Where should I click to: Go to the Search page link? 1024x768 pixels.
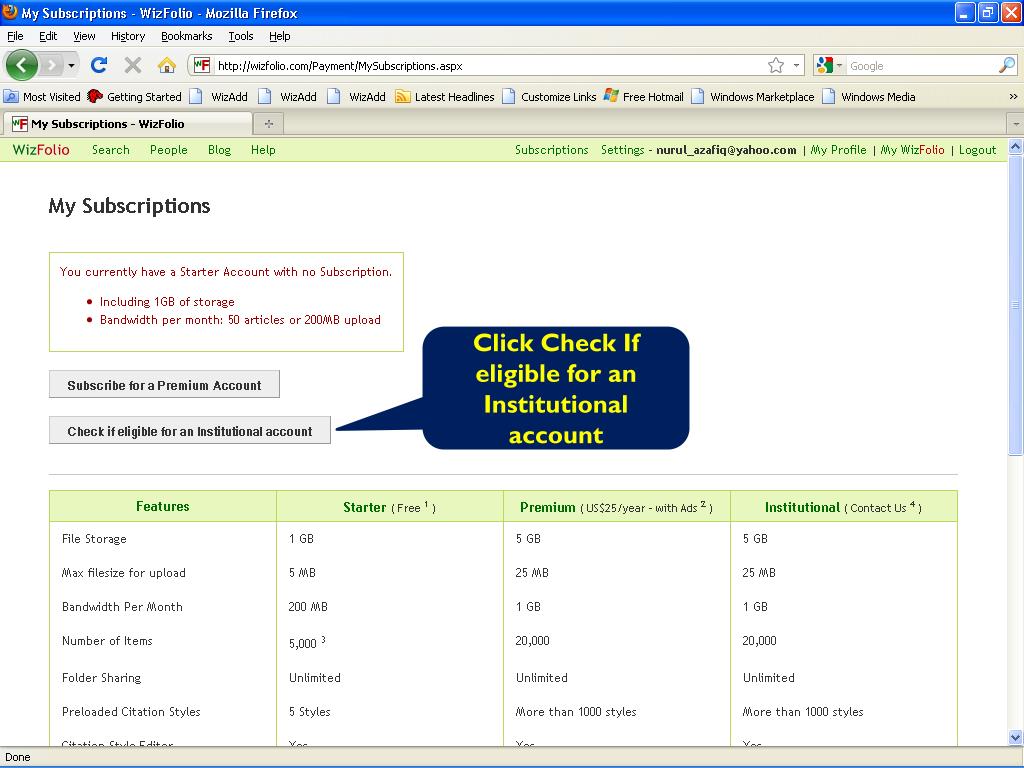click(x=110, y=150)
